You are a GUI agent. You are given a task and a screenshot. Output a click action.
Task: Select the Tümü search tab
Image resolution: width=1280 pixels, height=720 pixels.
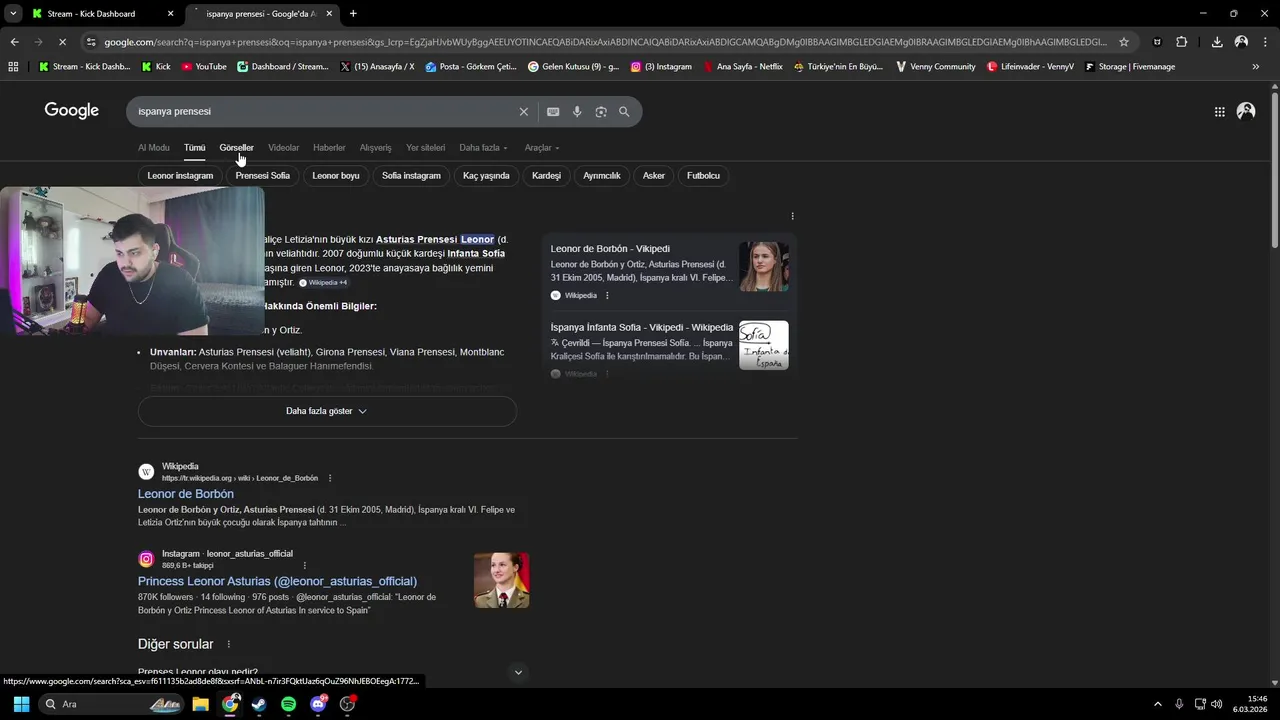194,148
